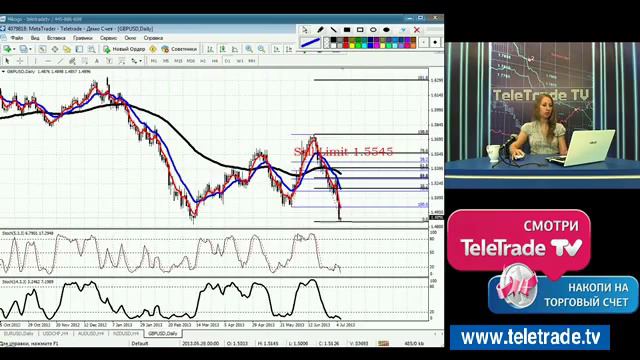Switch to bar chart mode

pos(210,49)
